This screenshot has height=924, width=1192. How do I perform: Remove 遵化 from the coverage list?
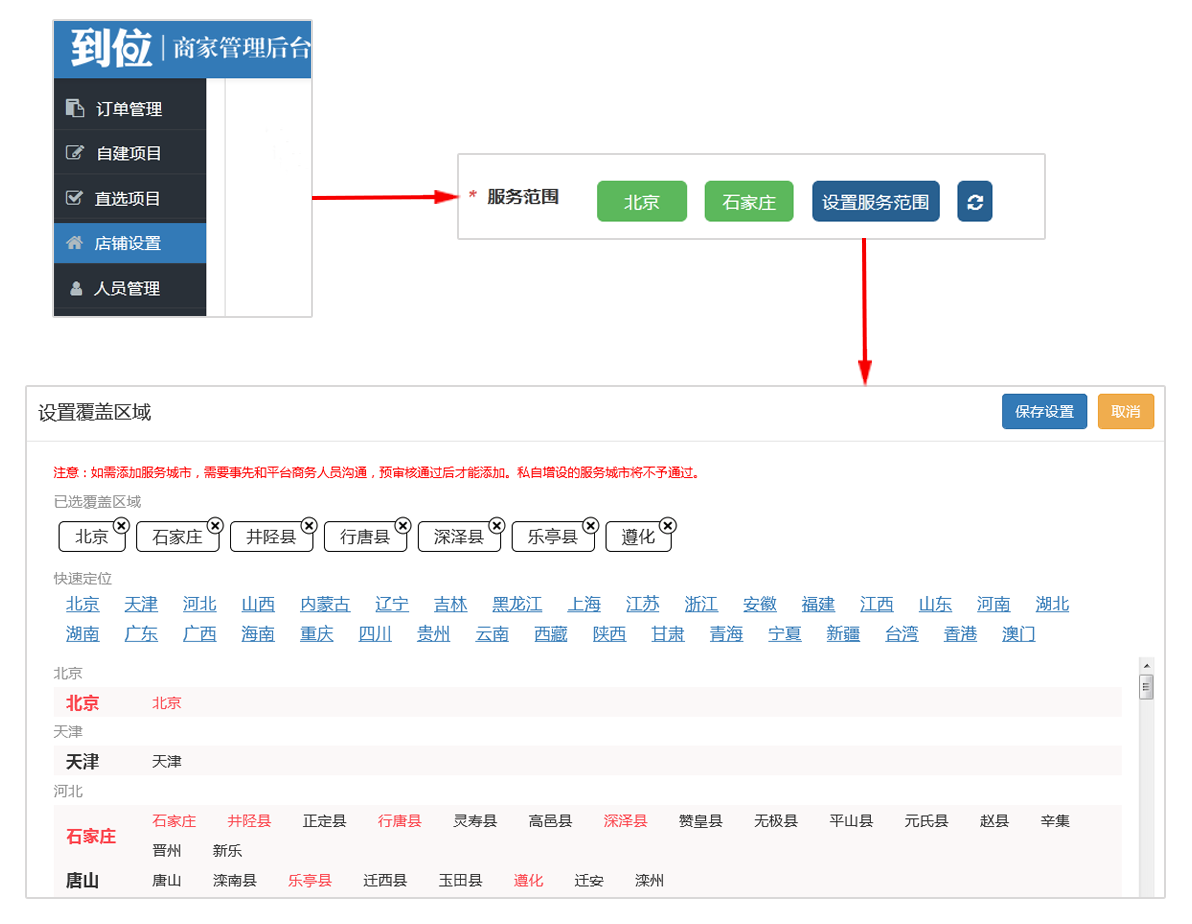tap(667, 525)
